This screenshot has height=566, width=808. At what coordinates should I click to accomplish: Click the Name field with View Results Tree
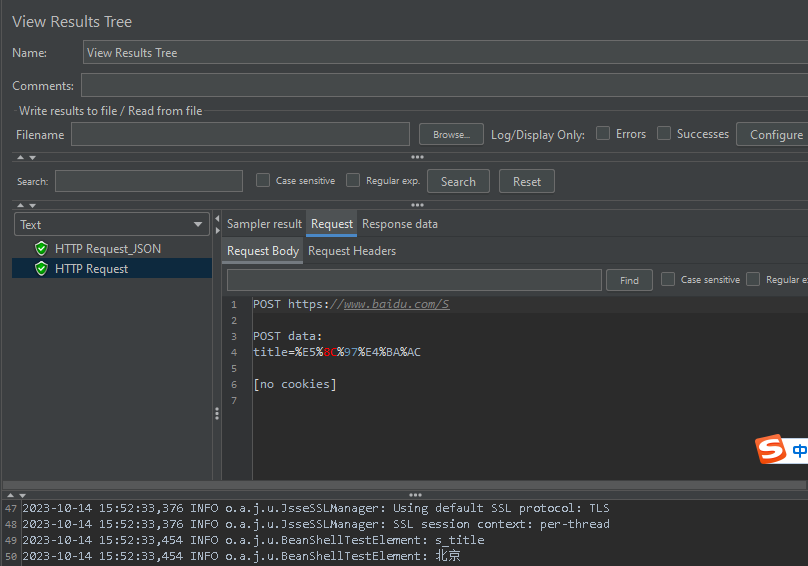pos(445,53)
